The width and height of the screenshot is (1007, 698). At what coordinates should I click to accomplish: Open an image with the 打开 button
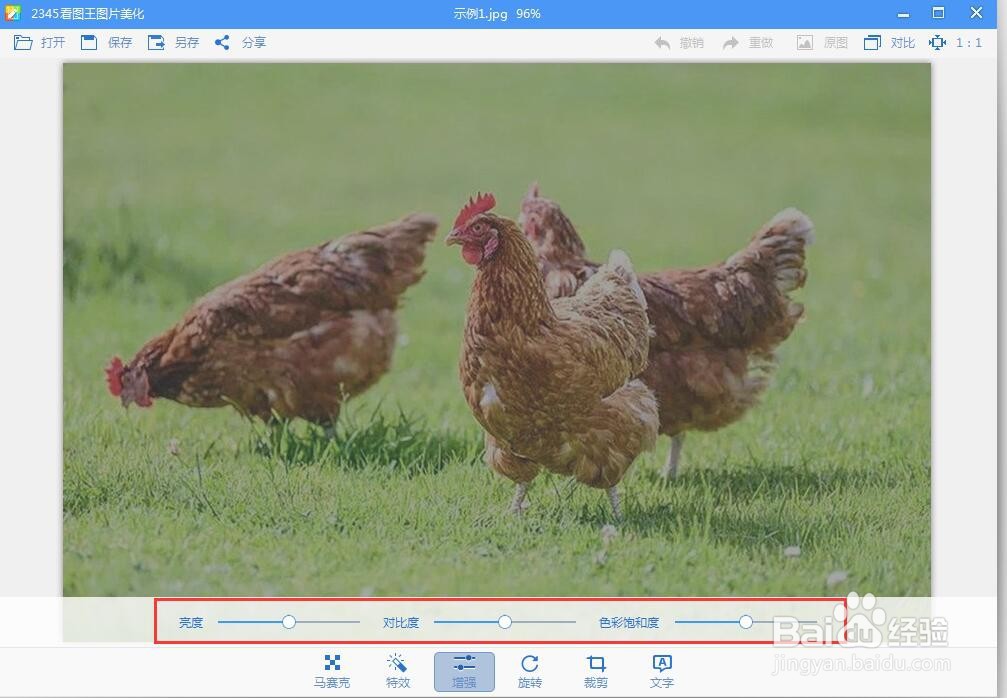point(39,42)
